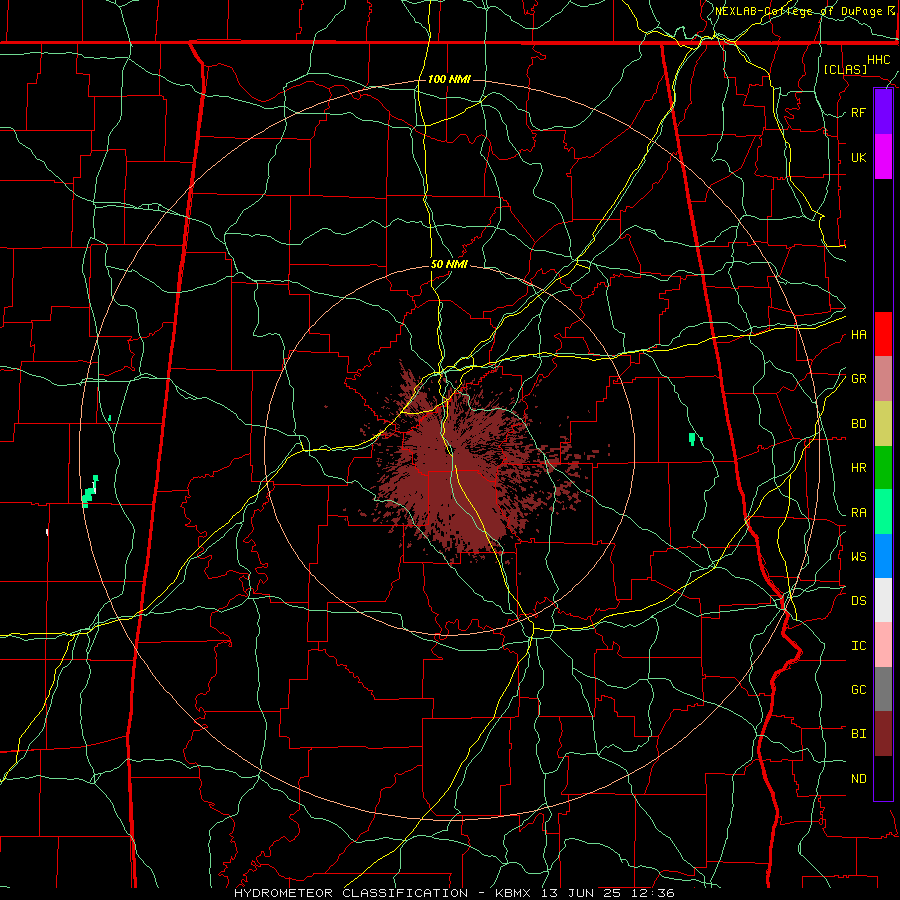Click the RA legend label
900x900 pixels.
pos(858,512)
